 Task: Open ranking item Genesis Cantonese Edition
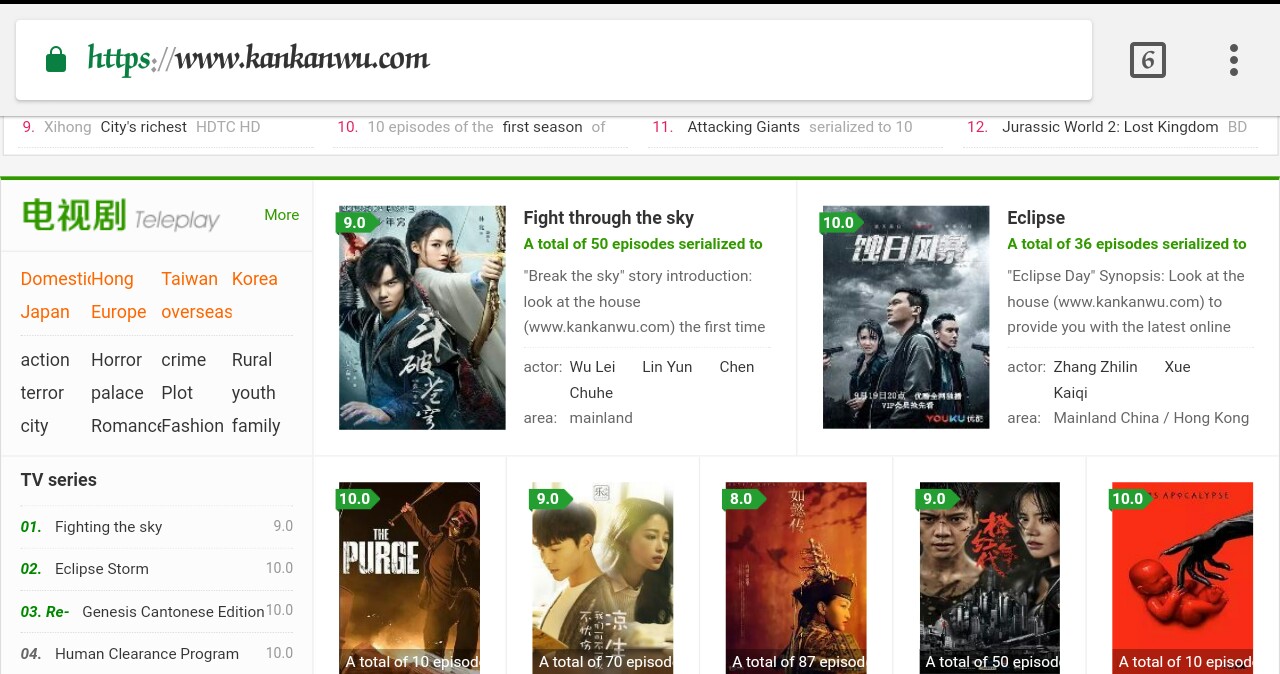(x=173, y=612)
